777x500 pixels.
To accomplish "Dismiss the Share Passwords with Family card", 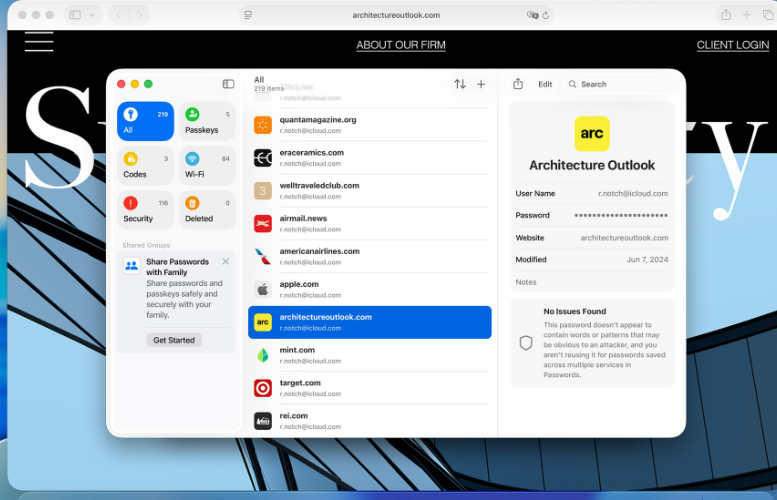I will click(x=225, y=261).
